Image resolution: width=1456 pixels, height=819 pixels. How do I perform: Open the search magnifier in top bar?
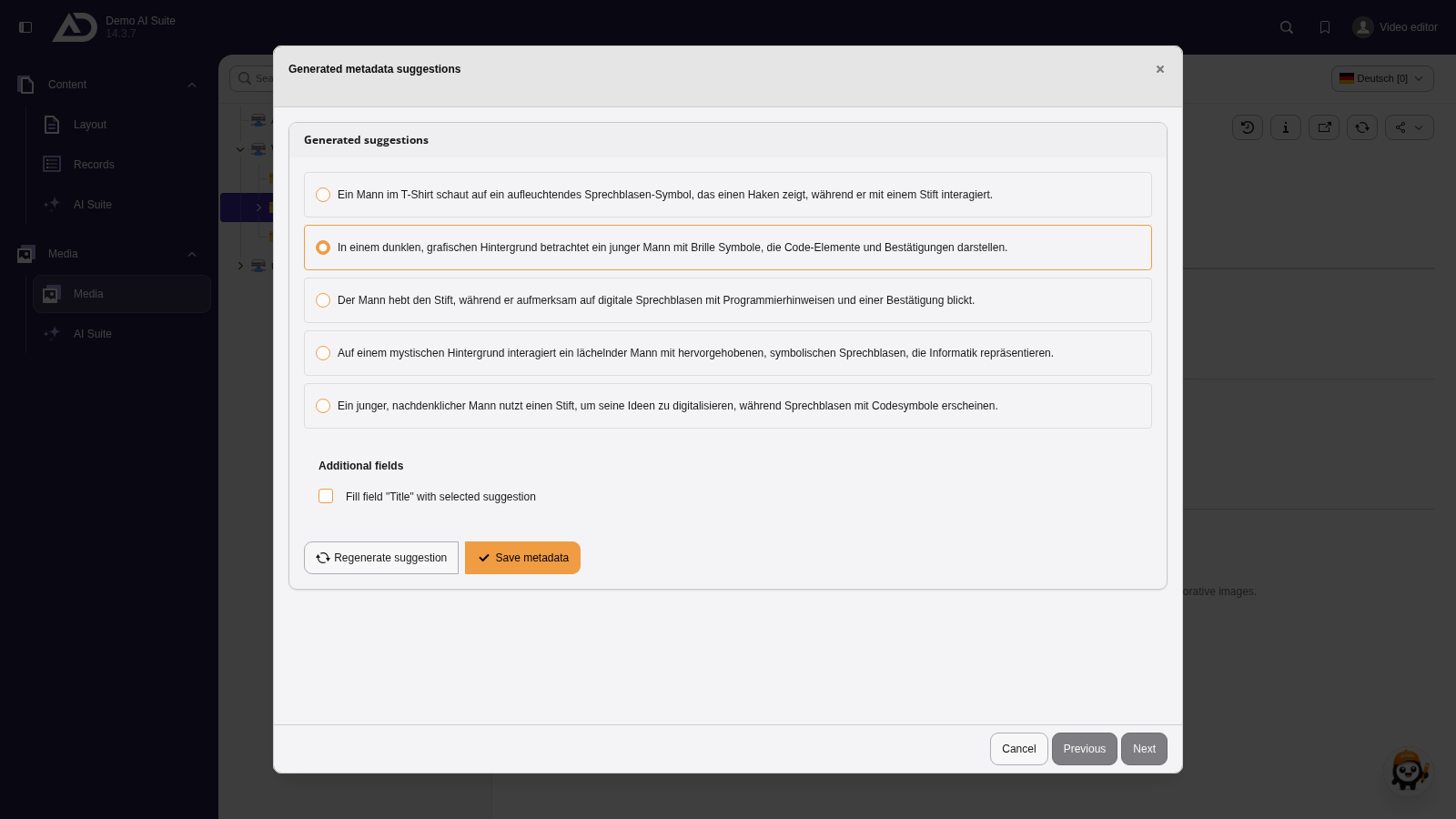coord(1287,27)
